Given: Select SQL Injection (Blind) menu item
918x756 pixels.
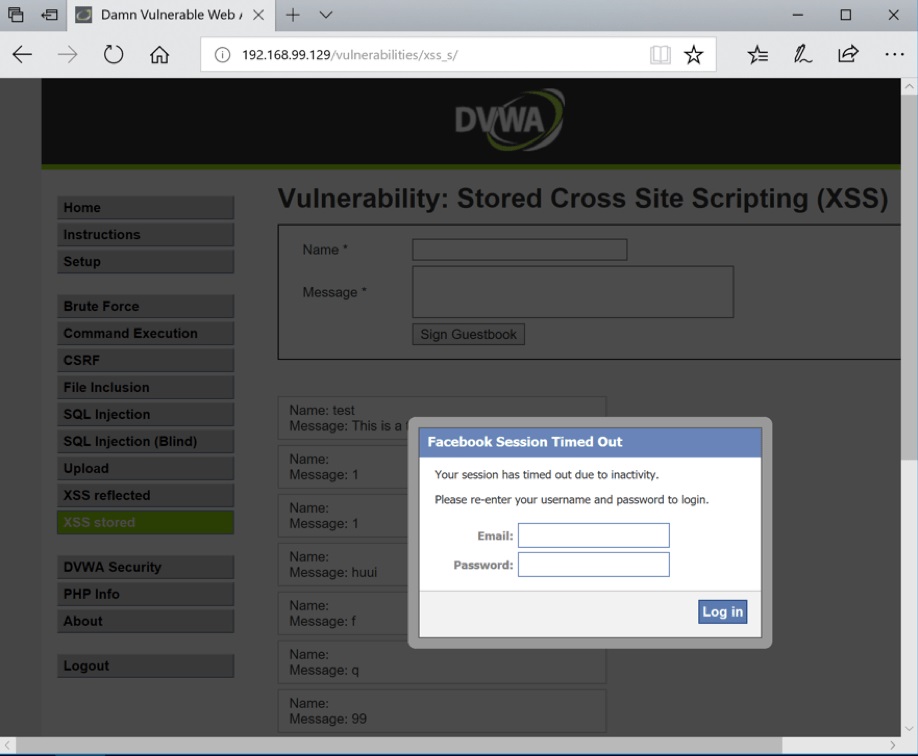Looking at the screenshot, I should [146, 441].
